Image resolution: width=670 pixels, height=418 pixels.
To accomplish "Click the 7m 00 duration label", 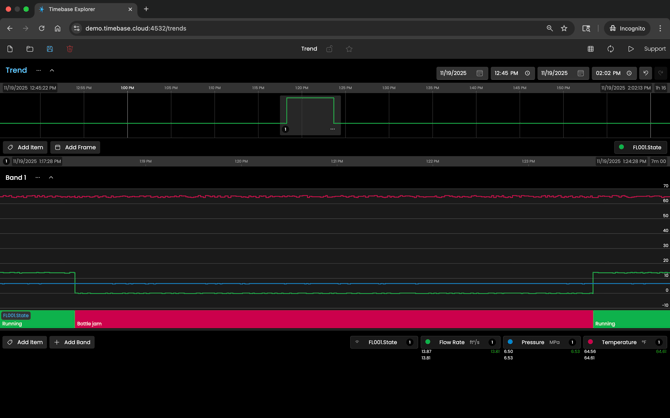I will click(x=658, y=161).
